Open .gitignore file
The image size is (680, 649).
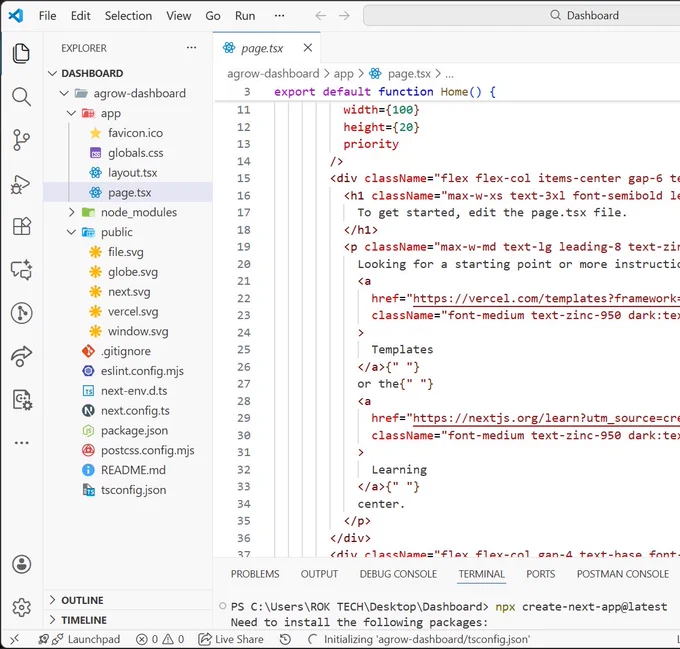click(x=126, y=351)
